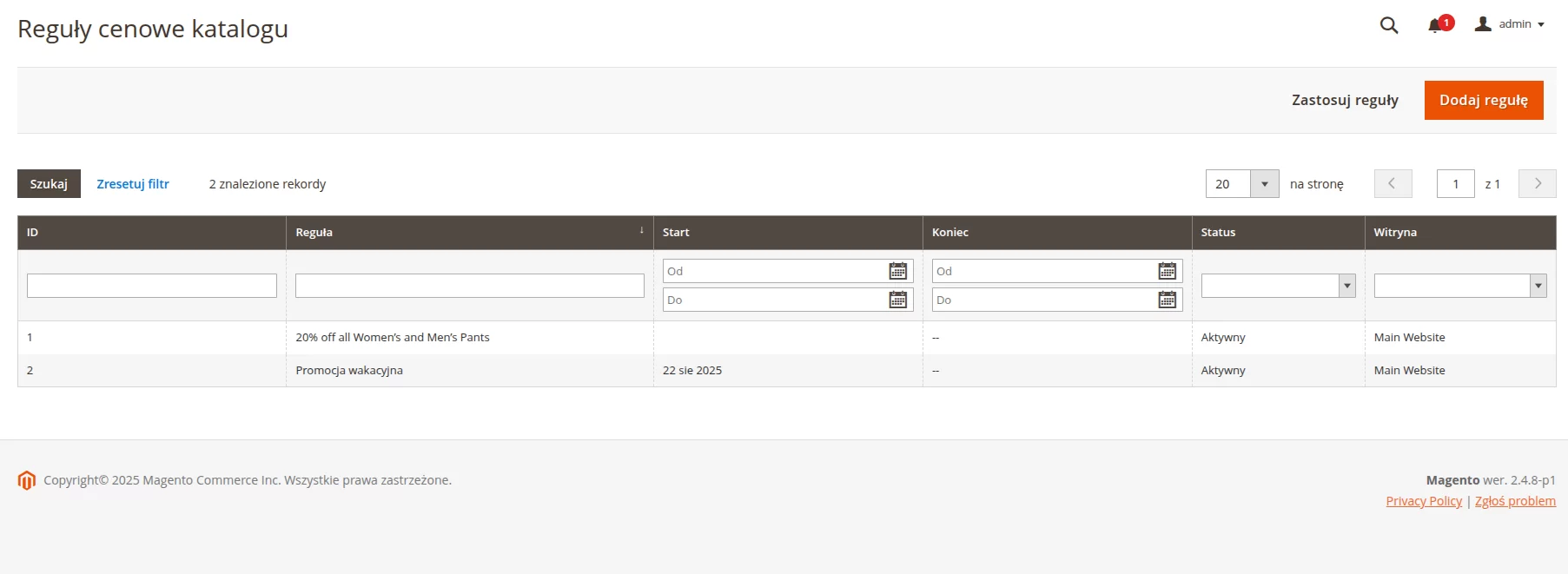Open the Promocja wakacyjna rule row
Image resolution: width=1568 pixels, height=574 pixels.
point(349,371)
